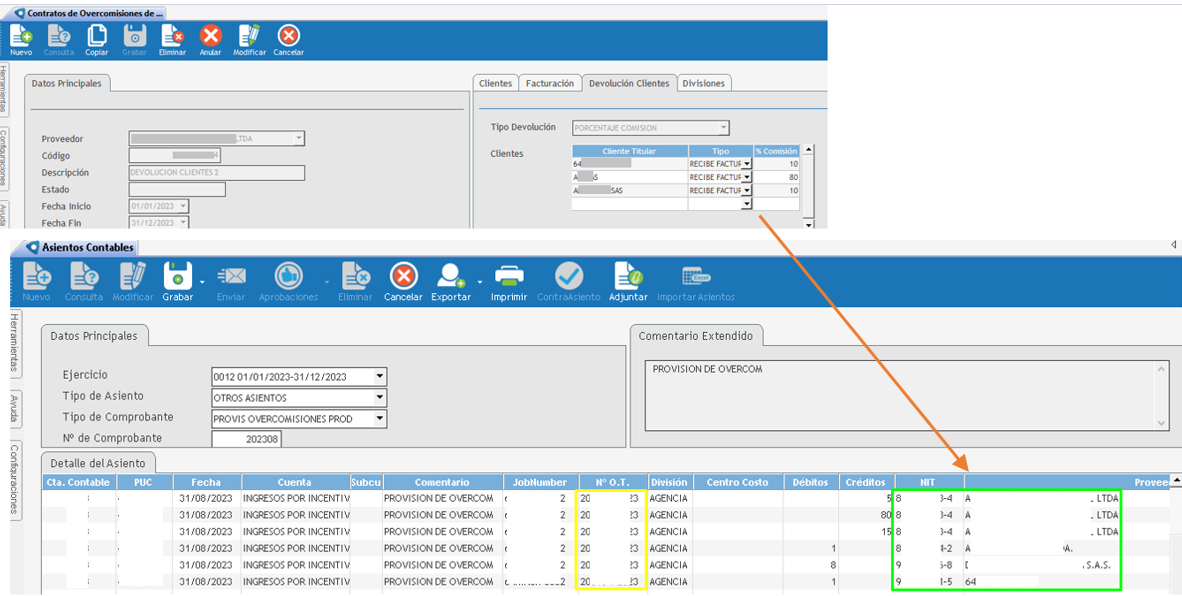Click Modificar icon in Contratos window toolbar

click(x=249, y=35)
